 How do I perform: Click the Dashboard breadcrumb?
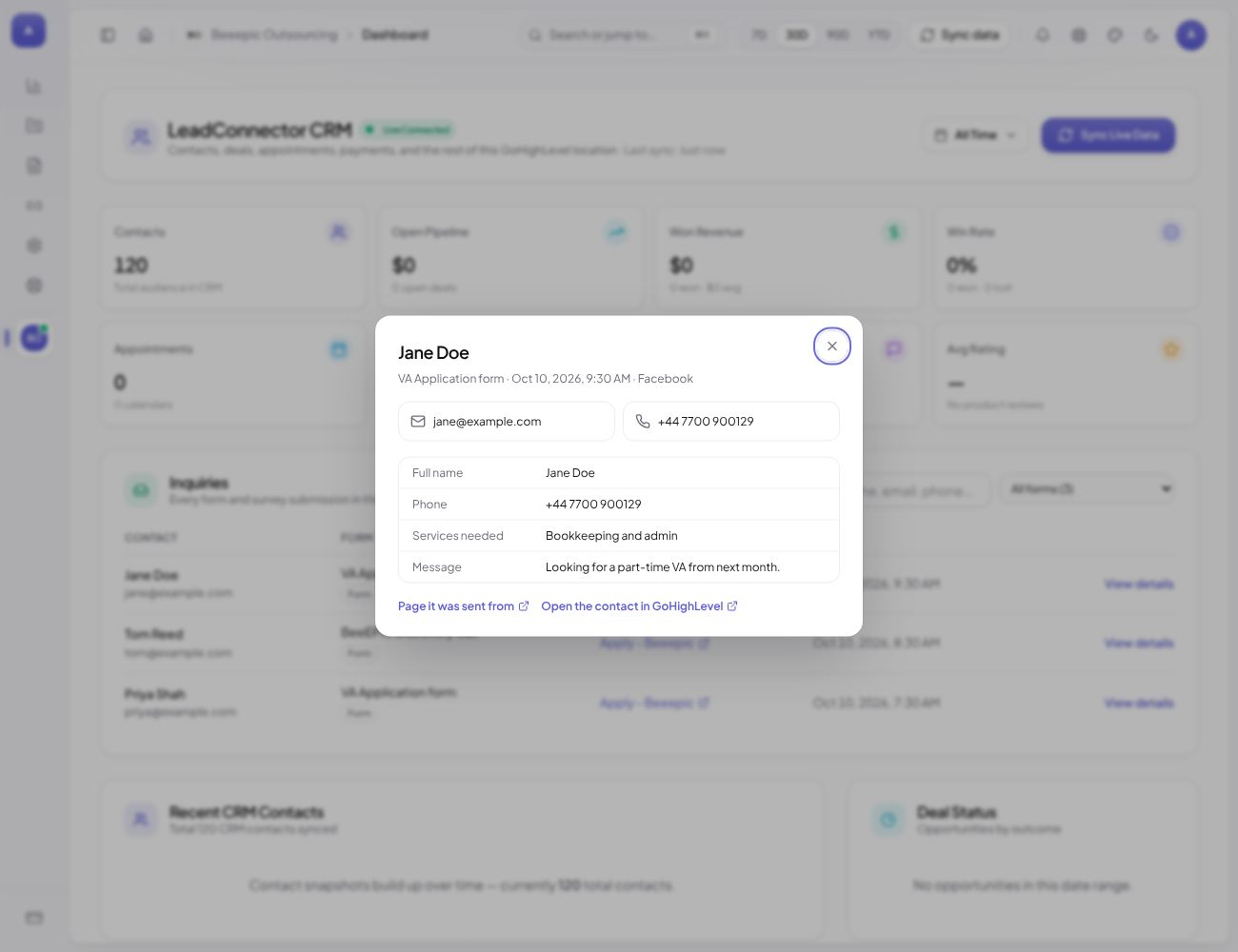(395, 35)
